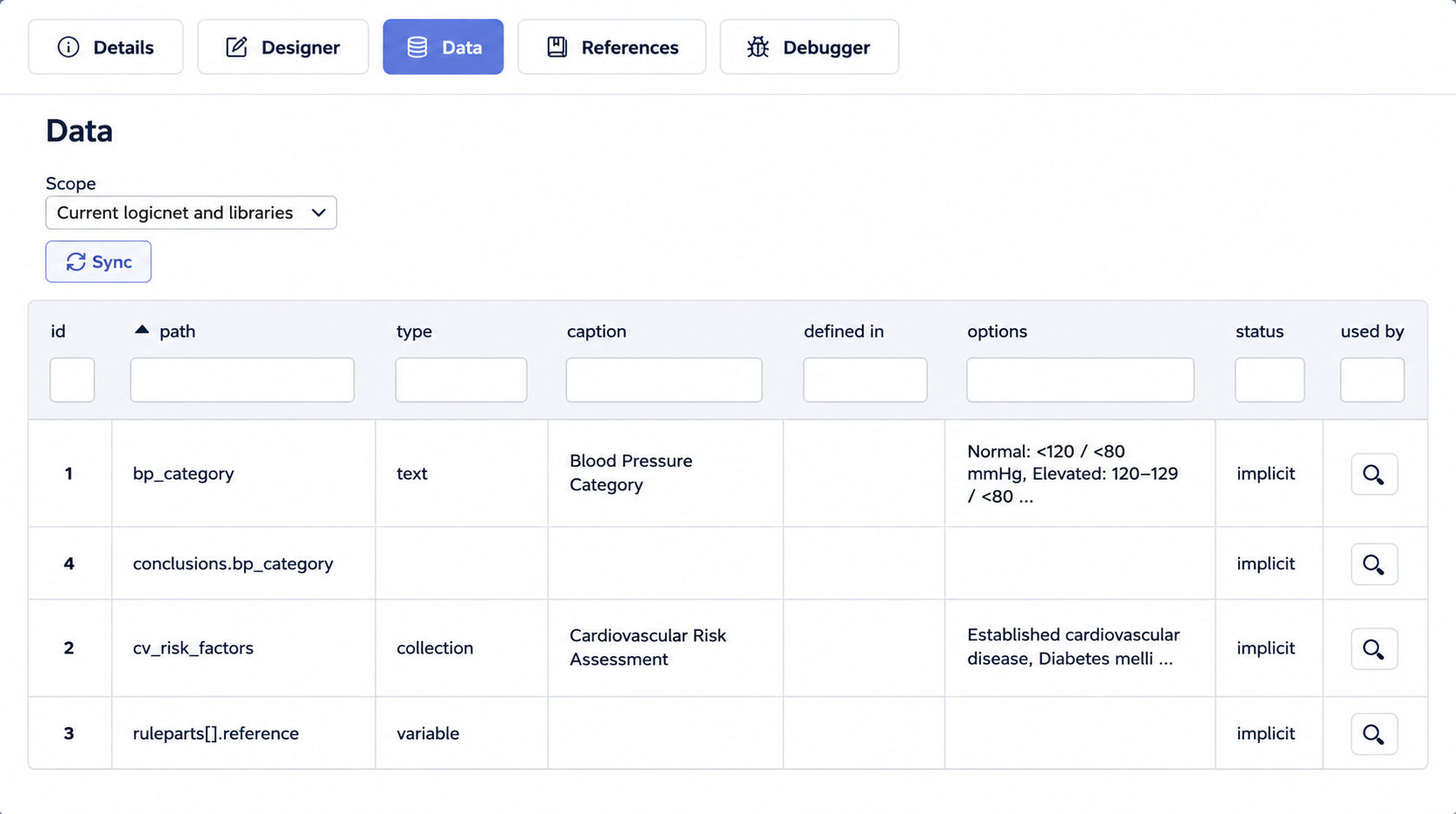
Task: Open the Scope dropdown
Action: [191, 213]
